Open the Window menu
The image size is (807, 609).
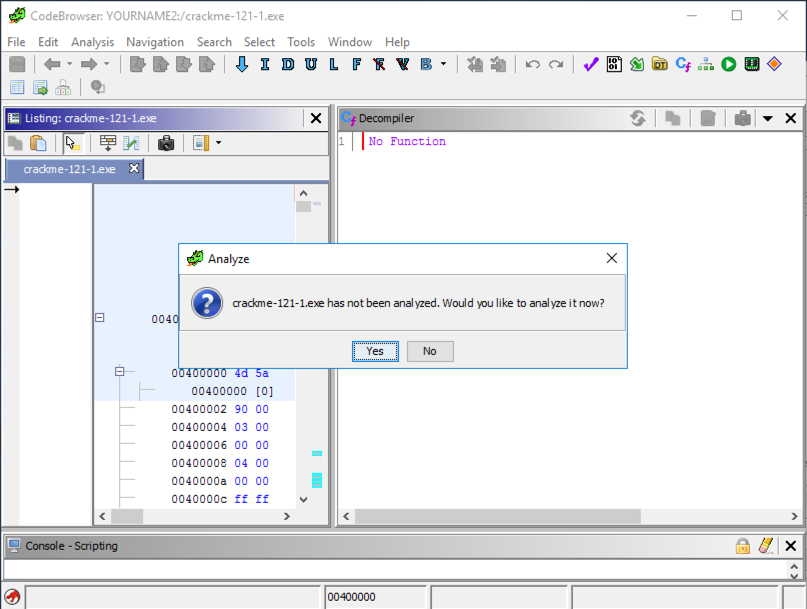point(350,42)
